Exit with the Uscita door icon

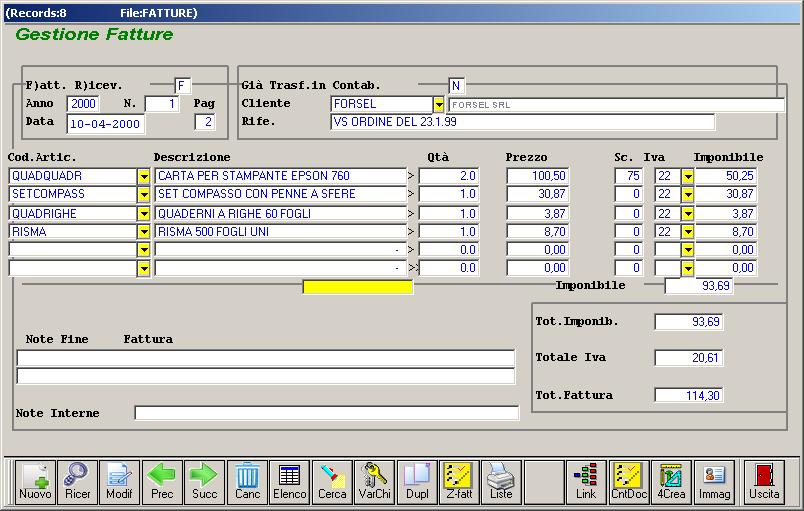[x=764, y=482]
